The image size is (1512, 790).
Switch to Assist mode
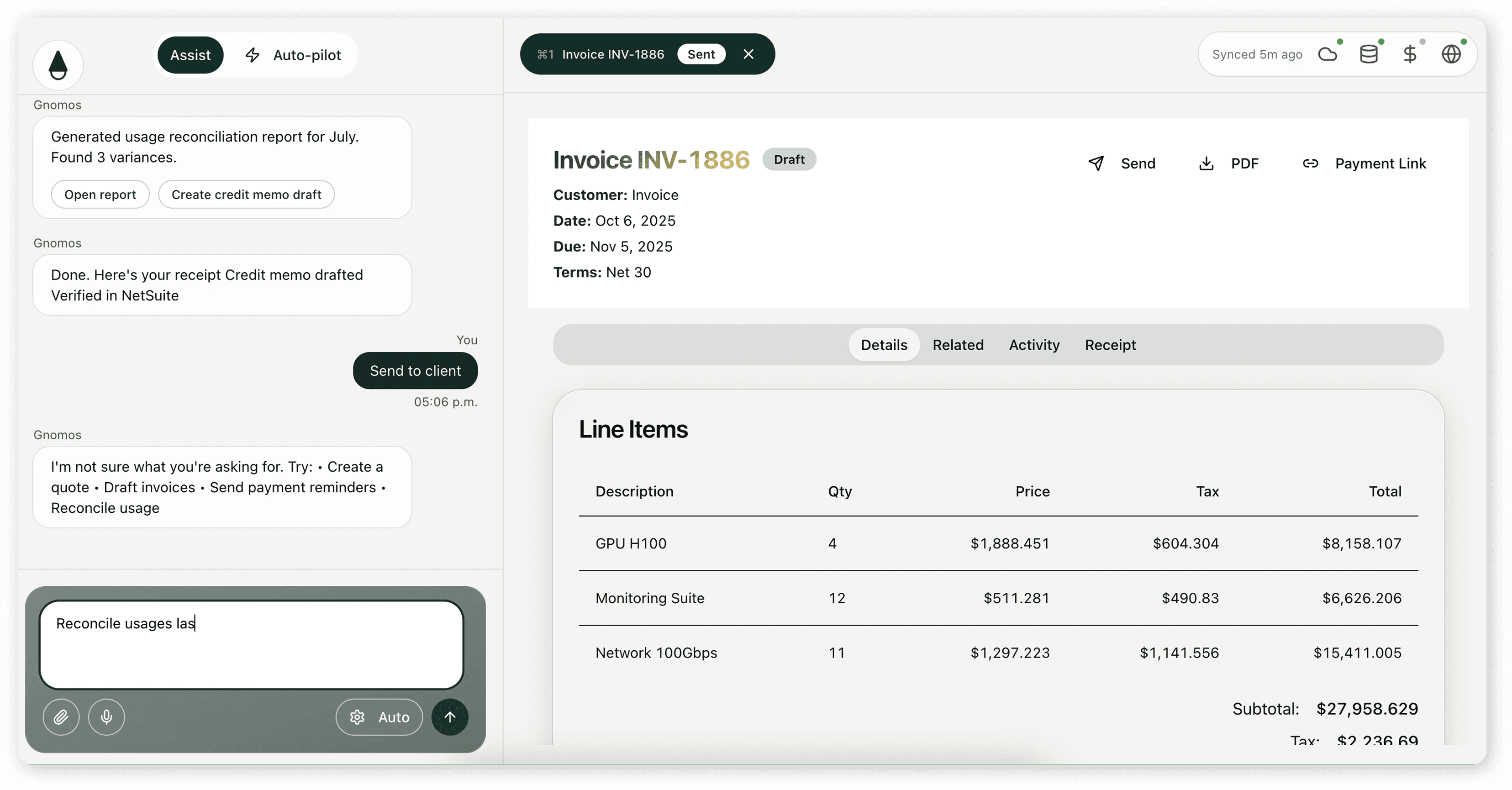click(190, 55)
